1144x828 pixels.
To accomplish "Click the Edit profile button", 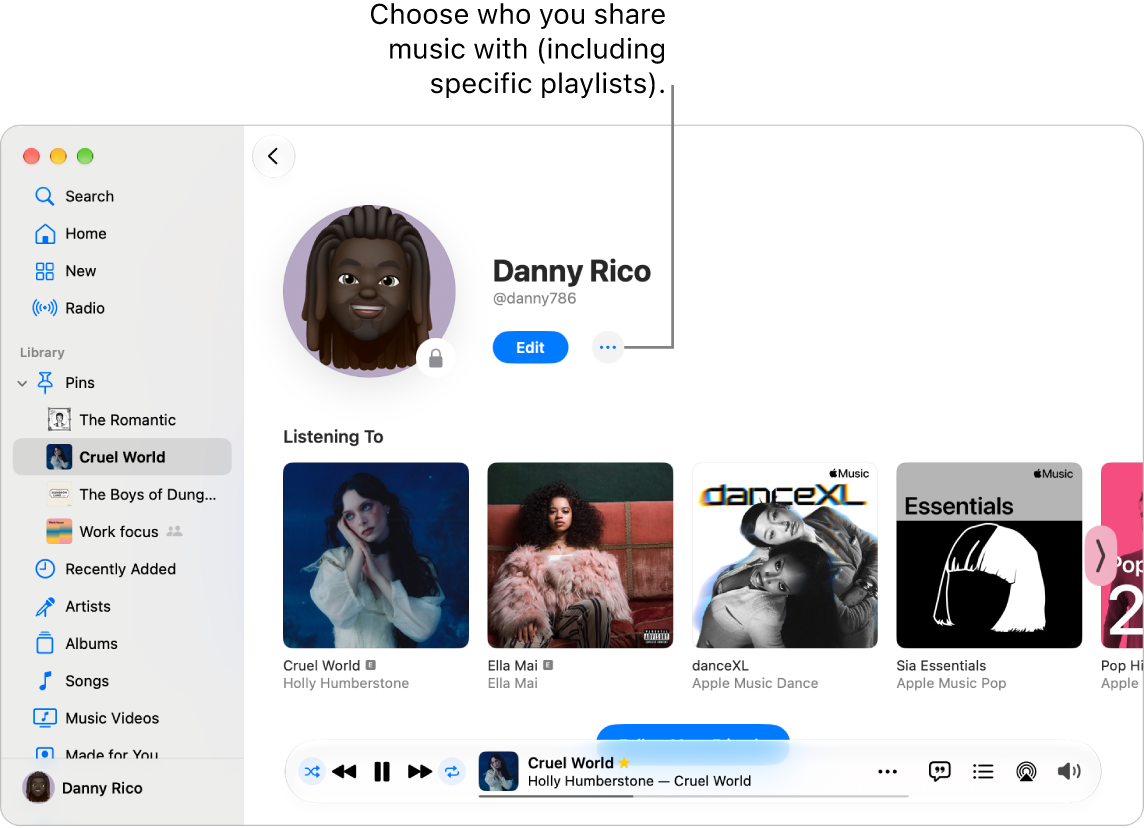I will pos(530,347).
